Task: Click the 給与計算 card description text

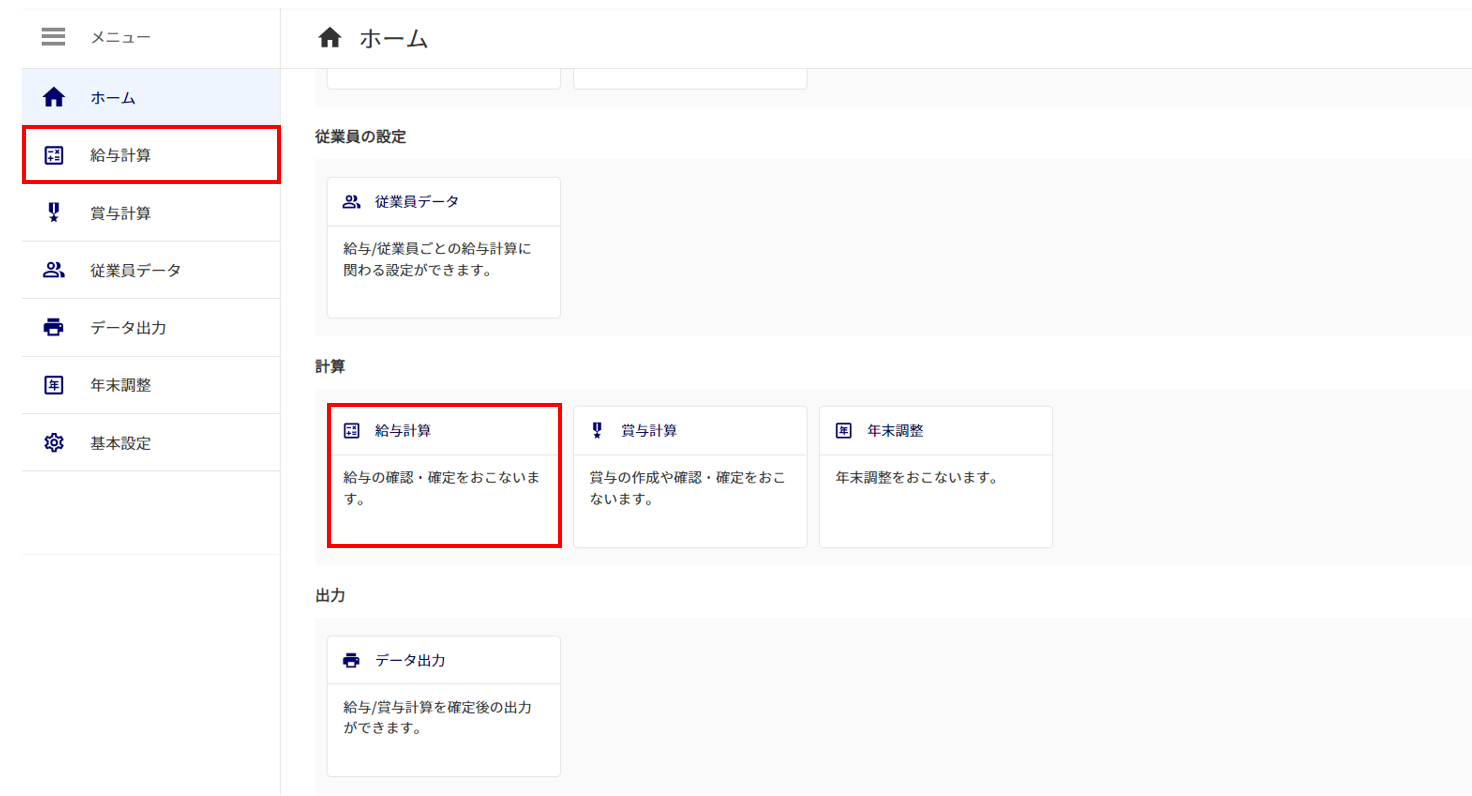Action: (x=441, y=488)
